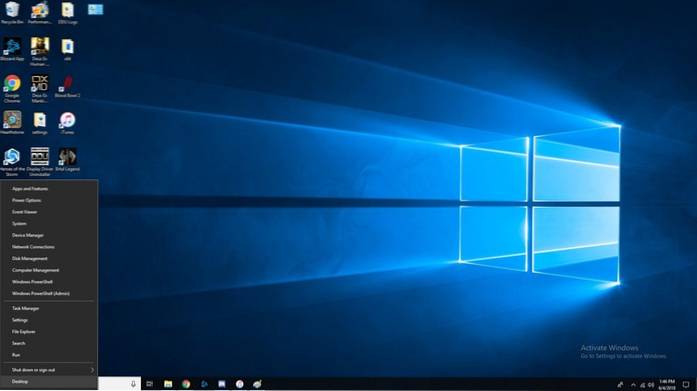Viewport: 697px width, 391px height.
Task: Open the last pinned taskbar app icon
Action: 257,384
